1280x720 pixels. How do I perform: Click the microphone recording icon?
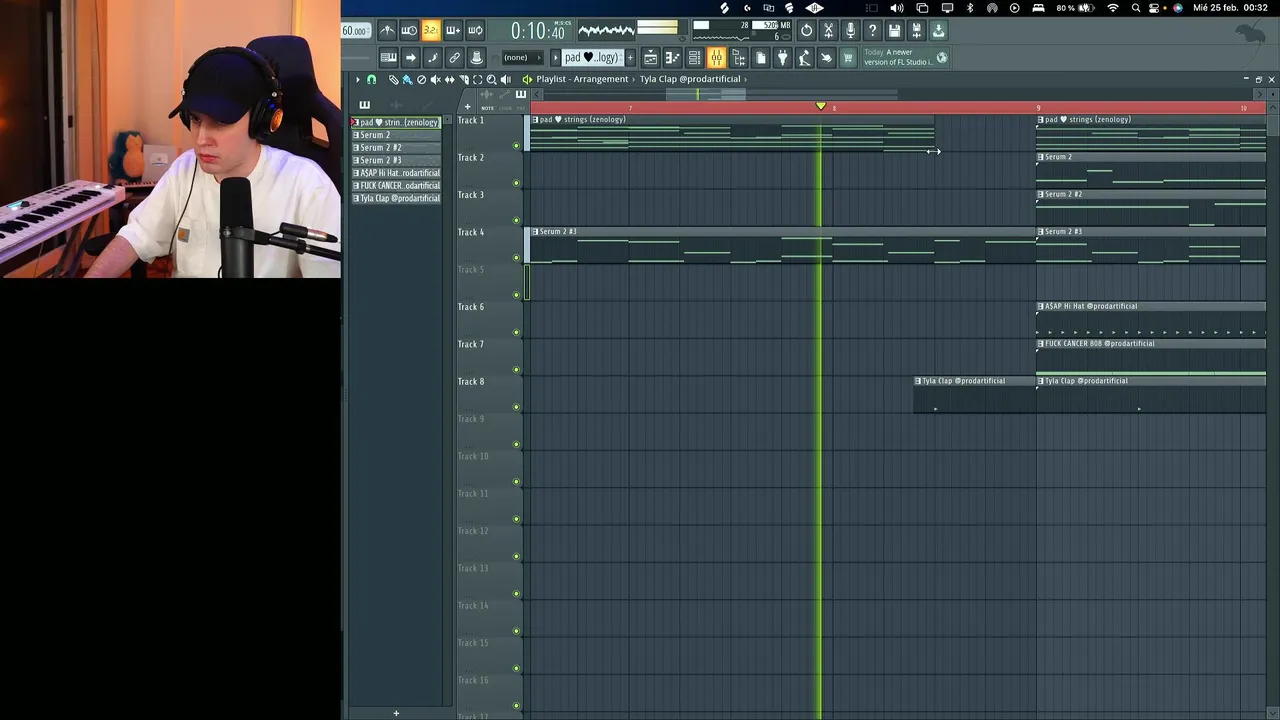pos(850,30)
